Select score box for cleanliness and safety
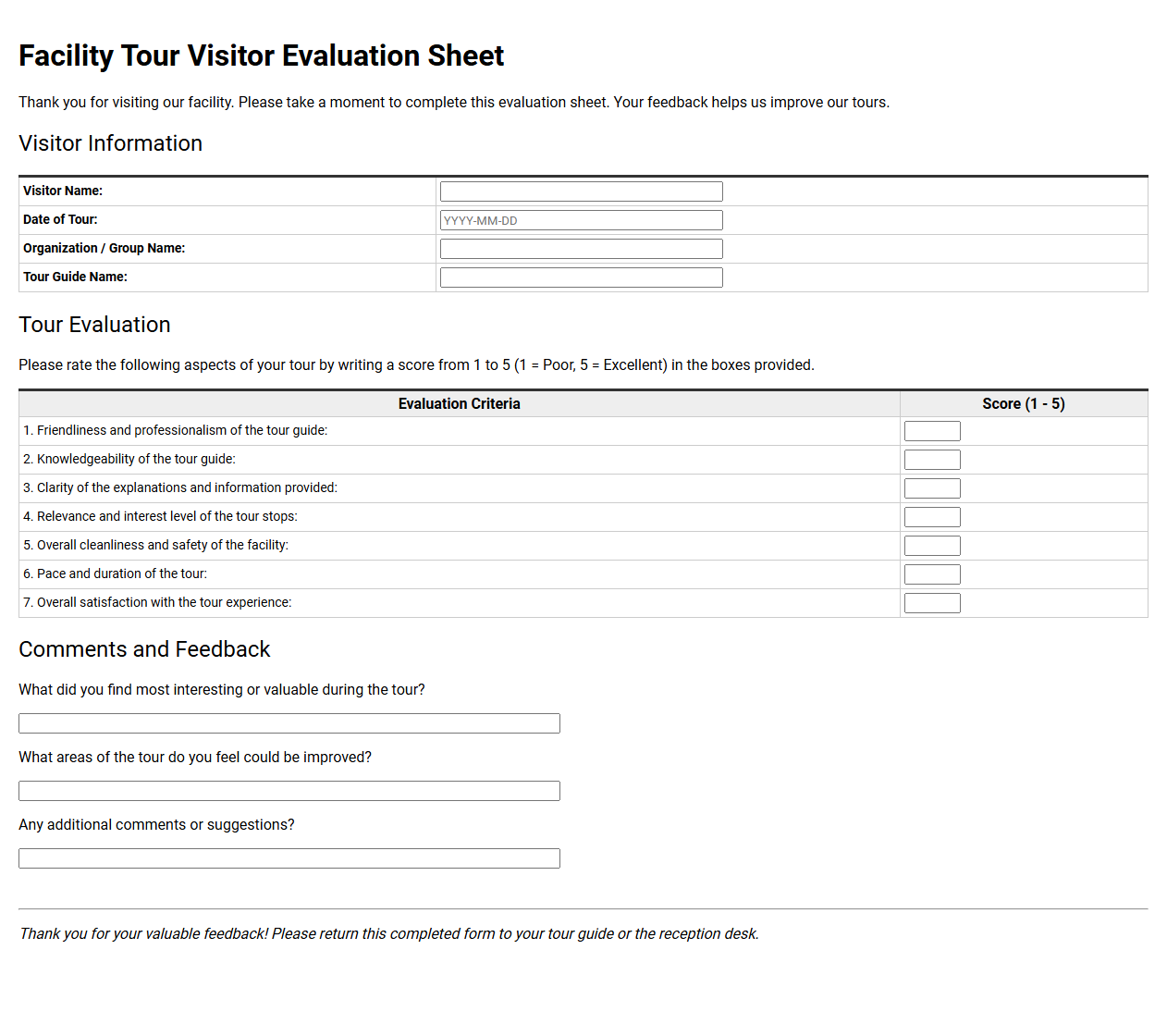The height and width of the screenshot is (1036, 1167). coord(932,546)
